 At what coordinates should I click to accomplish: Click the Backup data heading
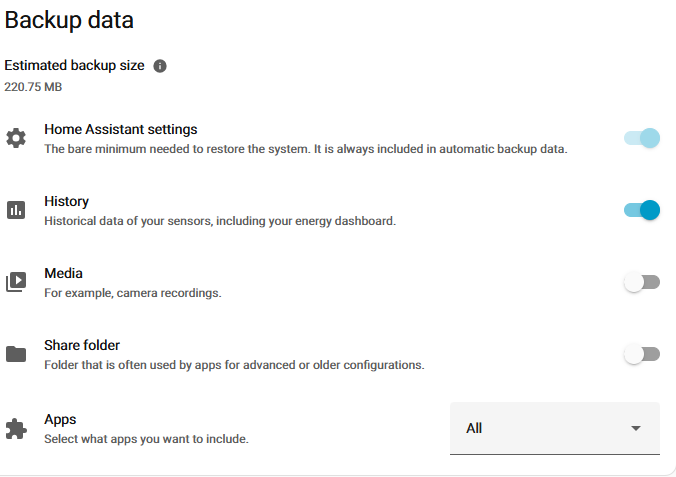click(70, 20)
